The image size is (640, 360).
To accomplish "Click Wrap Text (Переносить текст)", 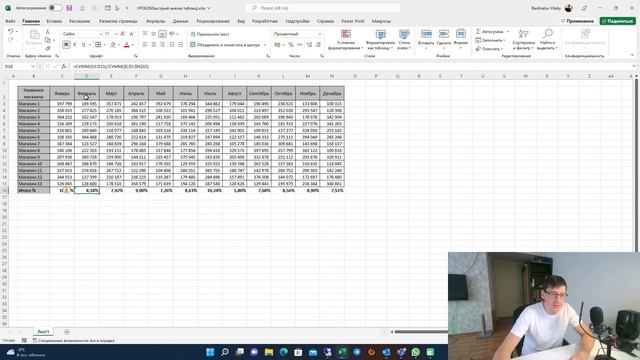I will coord(210,34).
